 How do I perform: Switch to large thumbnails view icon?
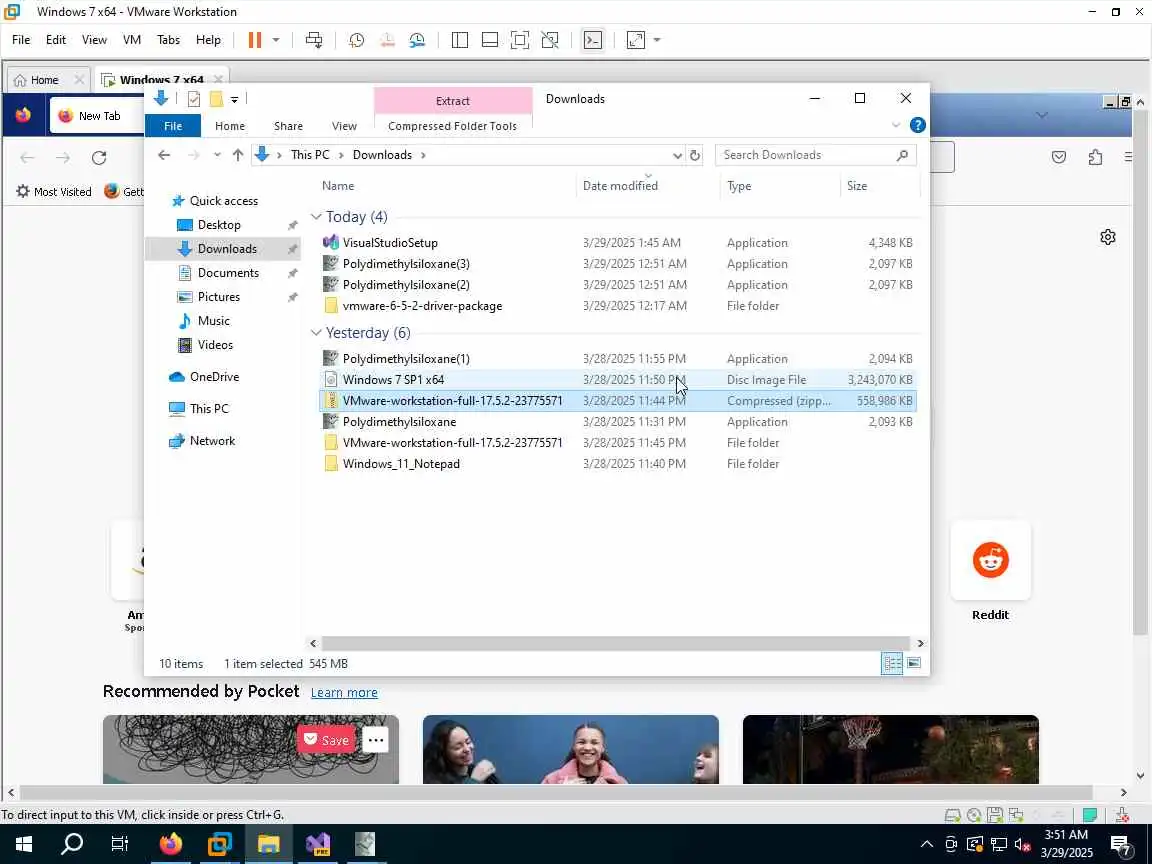click(913, 663)
